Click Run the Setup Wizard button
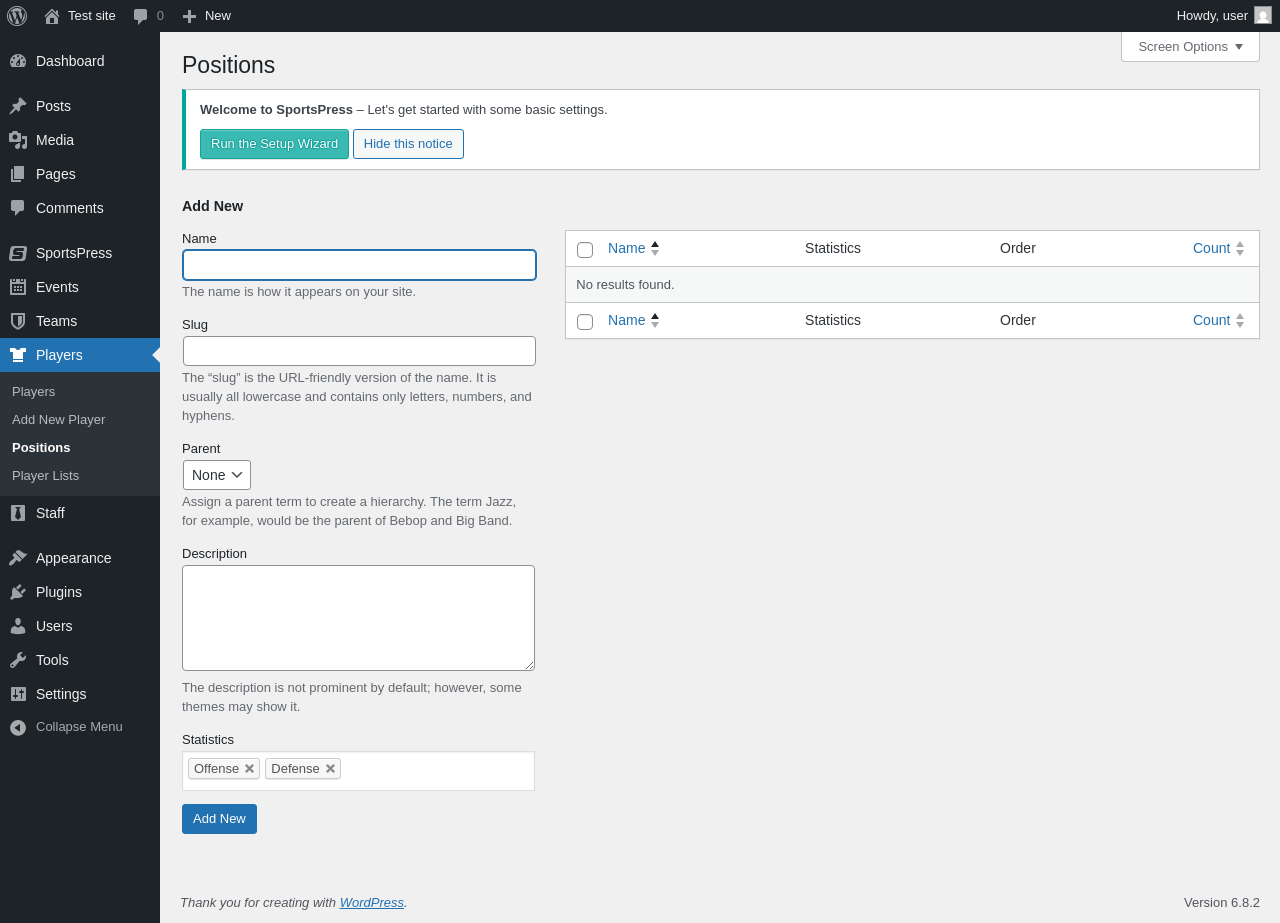Viewport: 1280px width, 923px height. pyautogui.click(x=274, y=144)
